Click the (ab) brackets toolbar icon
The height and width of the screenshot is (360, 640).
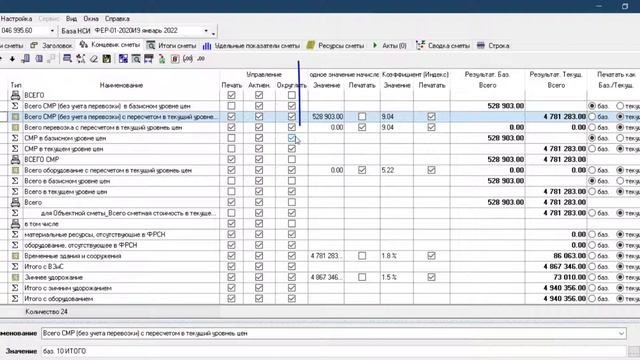point(188,59)
